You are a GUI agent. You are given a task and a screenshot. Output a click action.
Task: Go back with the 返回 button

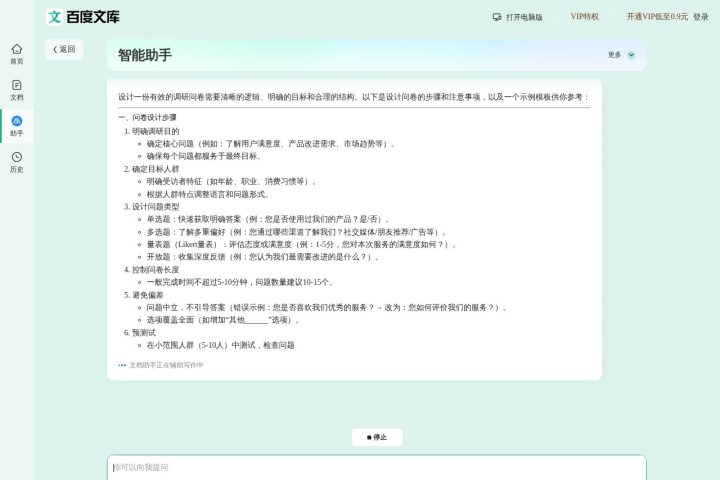[x=64, y=49]
